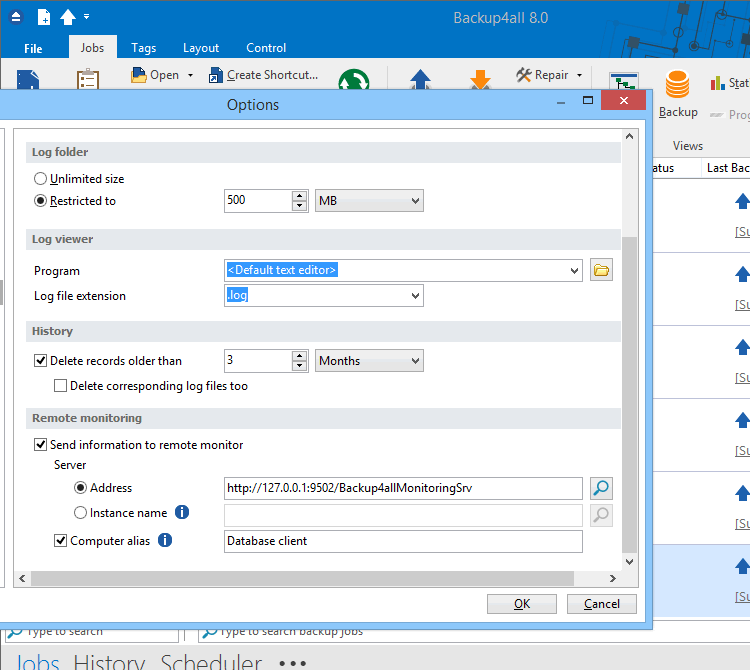Click the Last Backup column header

[726, 168]
